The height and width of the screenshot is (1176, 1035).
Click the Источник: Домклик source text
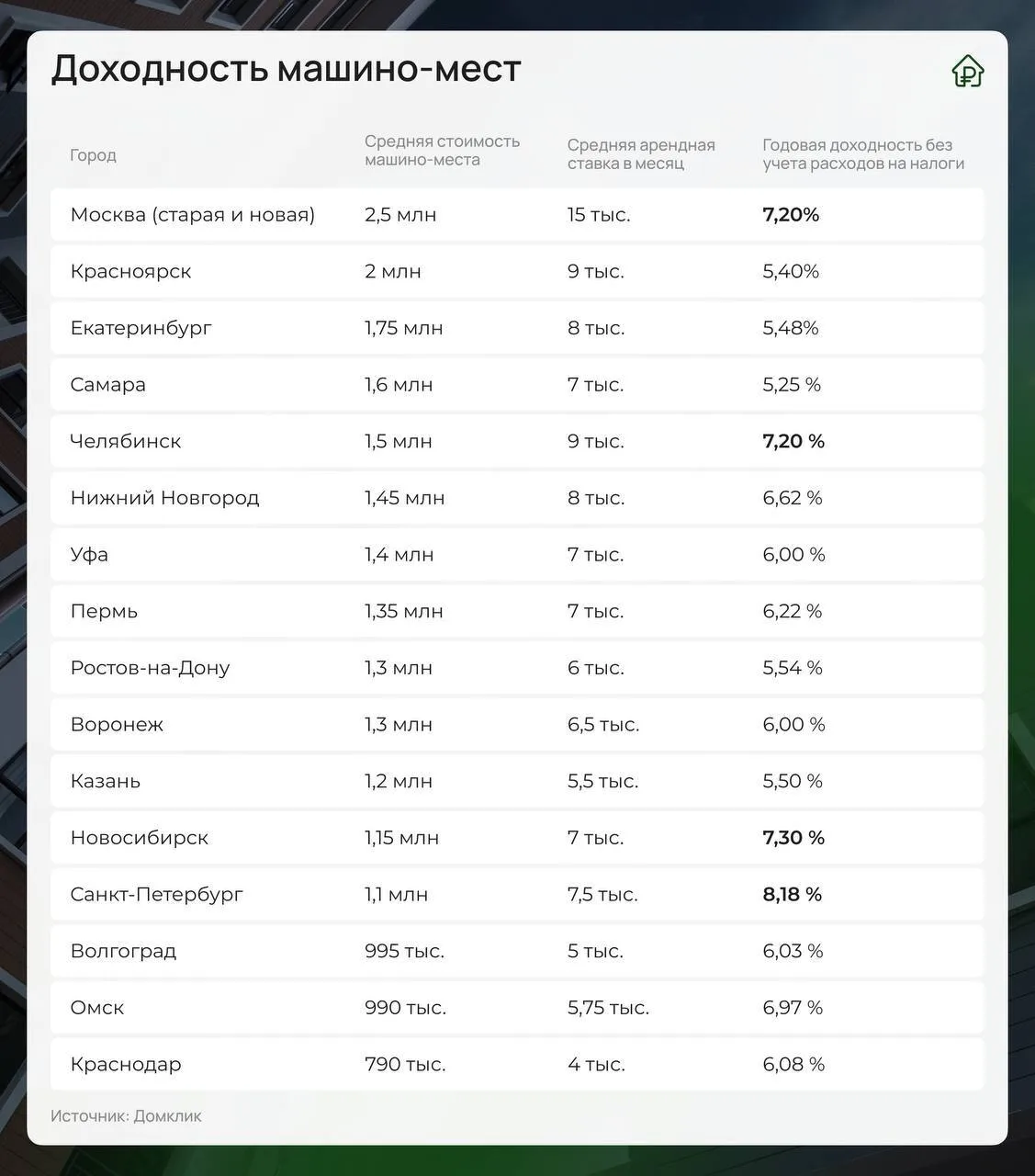126,1116
